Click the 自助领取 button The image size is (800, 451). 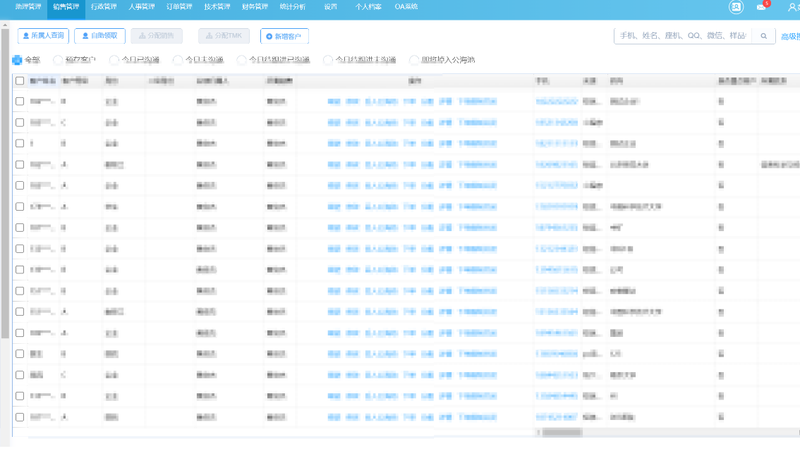coord(100,36)
